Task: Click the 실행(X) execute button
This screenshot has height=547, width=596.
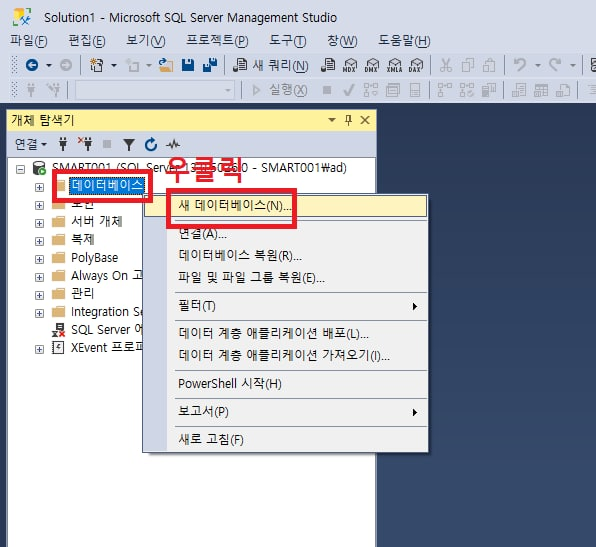Action: click(279, 90)
